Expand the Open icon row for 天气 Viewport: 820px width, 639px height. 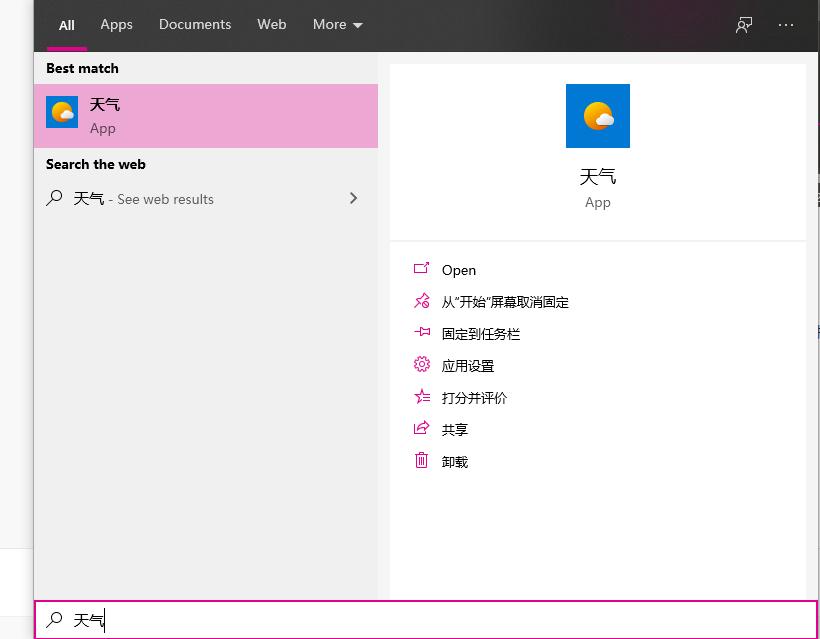point(421,269)
